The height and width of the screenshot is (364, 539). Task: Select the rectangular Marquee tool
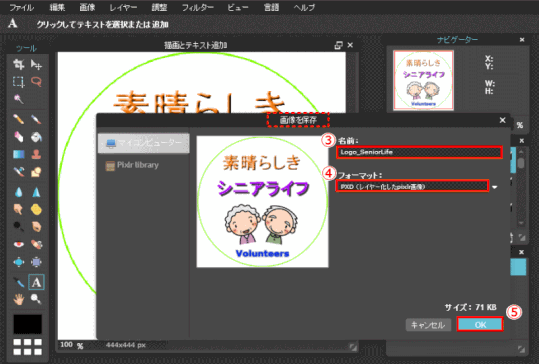click(x=19, y=82)
